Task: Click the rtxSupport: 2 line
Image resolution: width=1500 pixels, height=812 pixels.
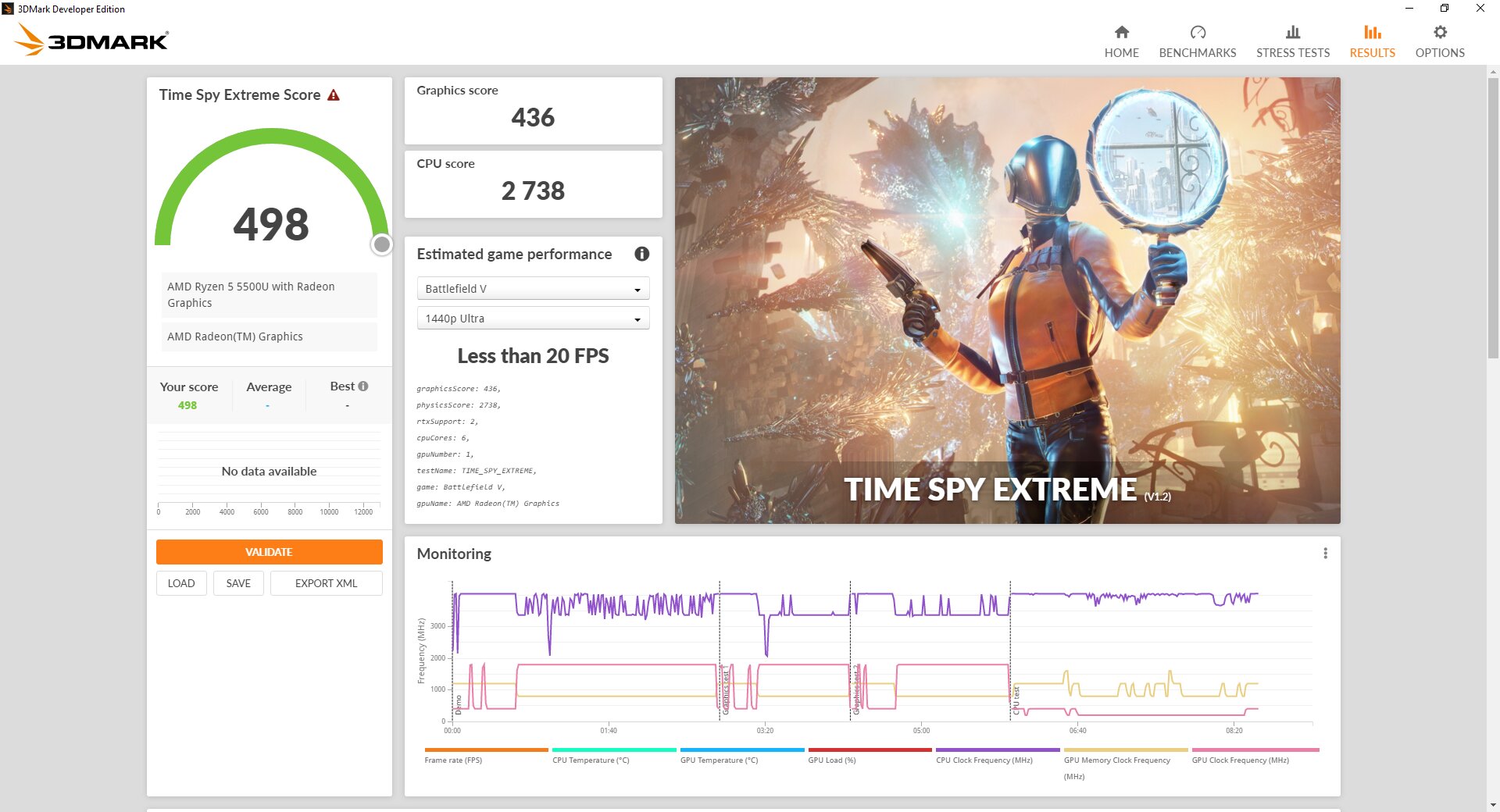Action: pyautogui.click(x=447, y=422)
